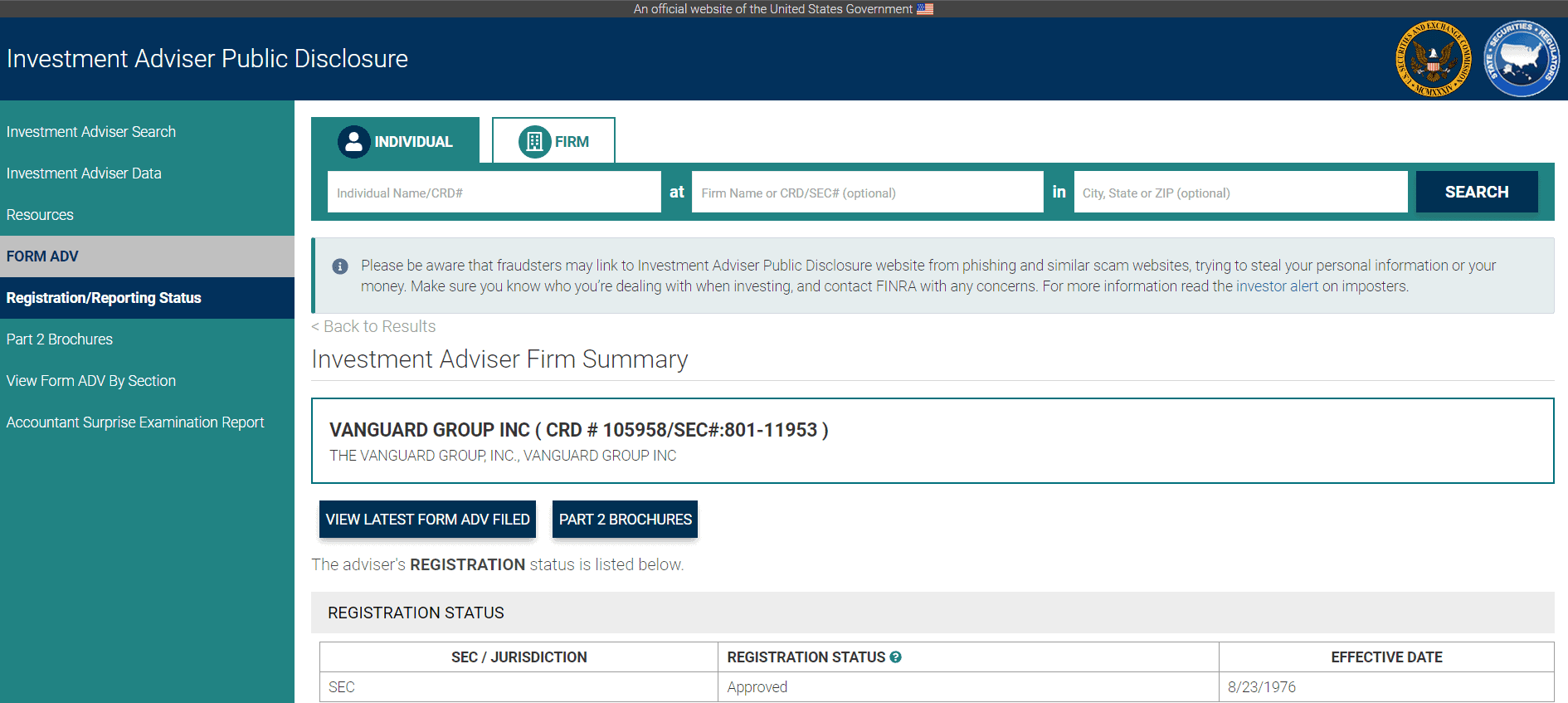The image size is (1568, 703).
Task: Click the REGISTRATION STATUS section heading
Action: pyautogui.click(x=416, y=613)
